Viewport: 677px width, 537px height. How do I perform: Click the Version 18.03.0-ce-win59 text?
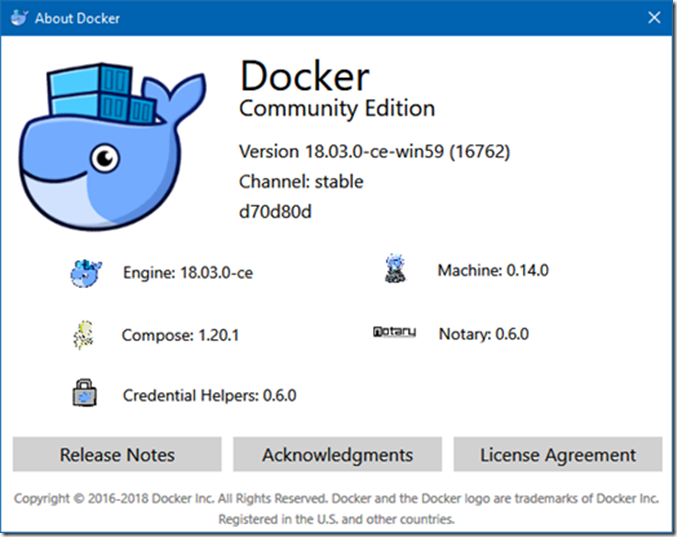click(x=375, y=152)
